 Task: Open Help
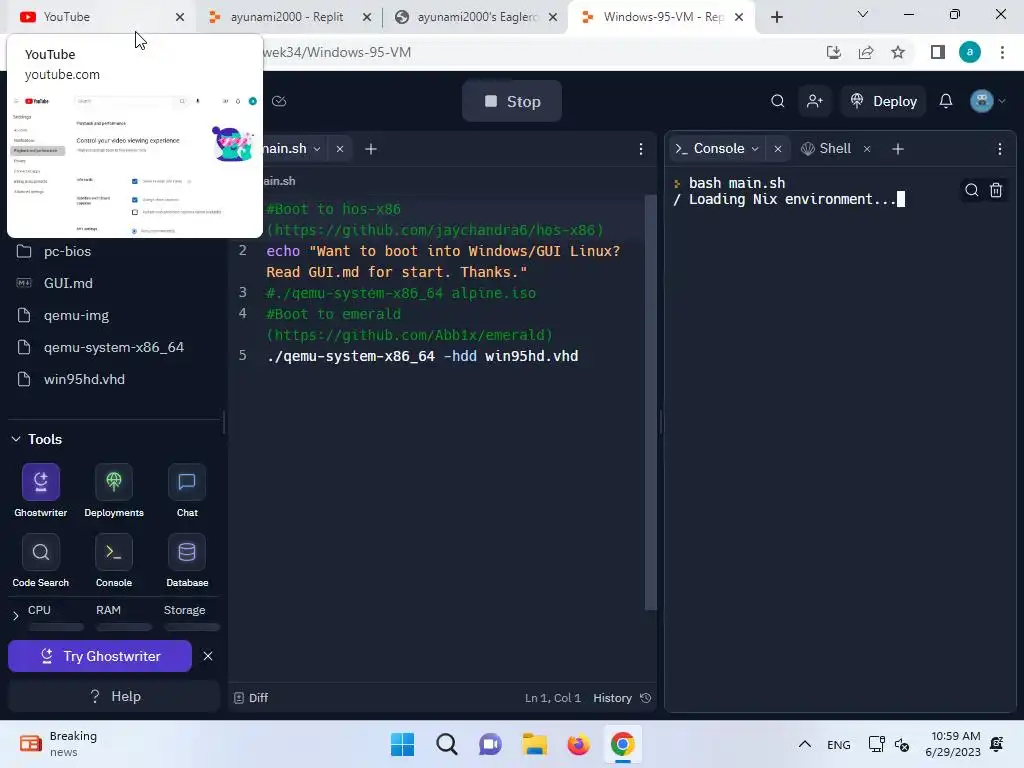[114, 697]
